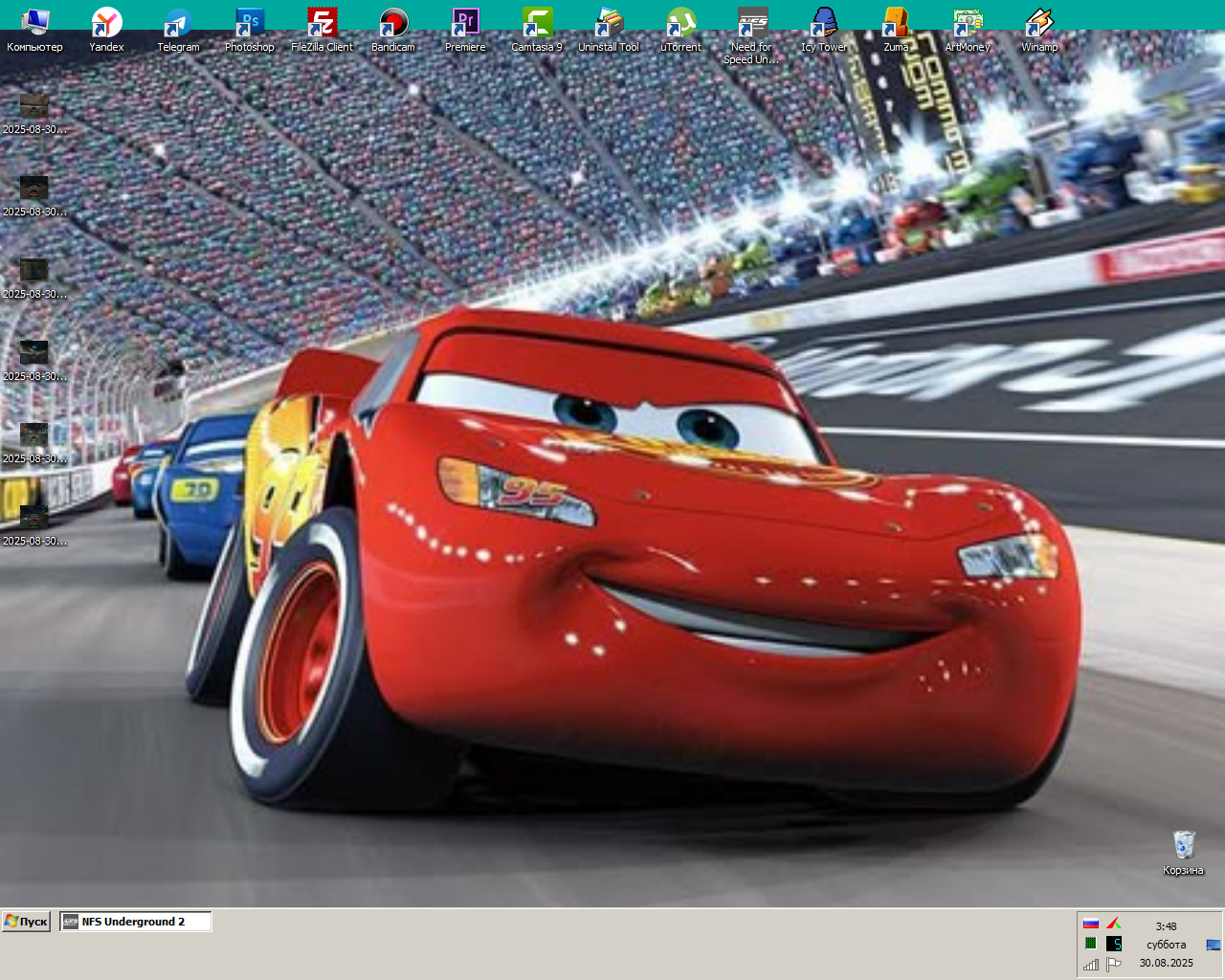Click the Photoshop shortcut icon
Viewport: 1225px width, 980px height.
(250, 30)
